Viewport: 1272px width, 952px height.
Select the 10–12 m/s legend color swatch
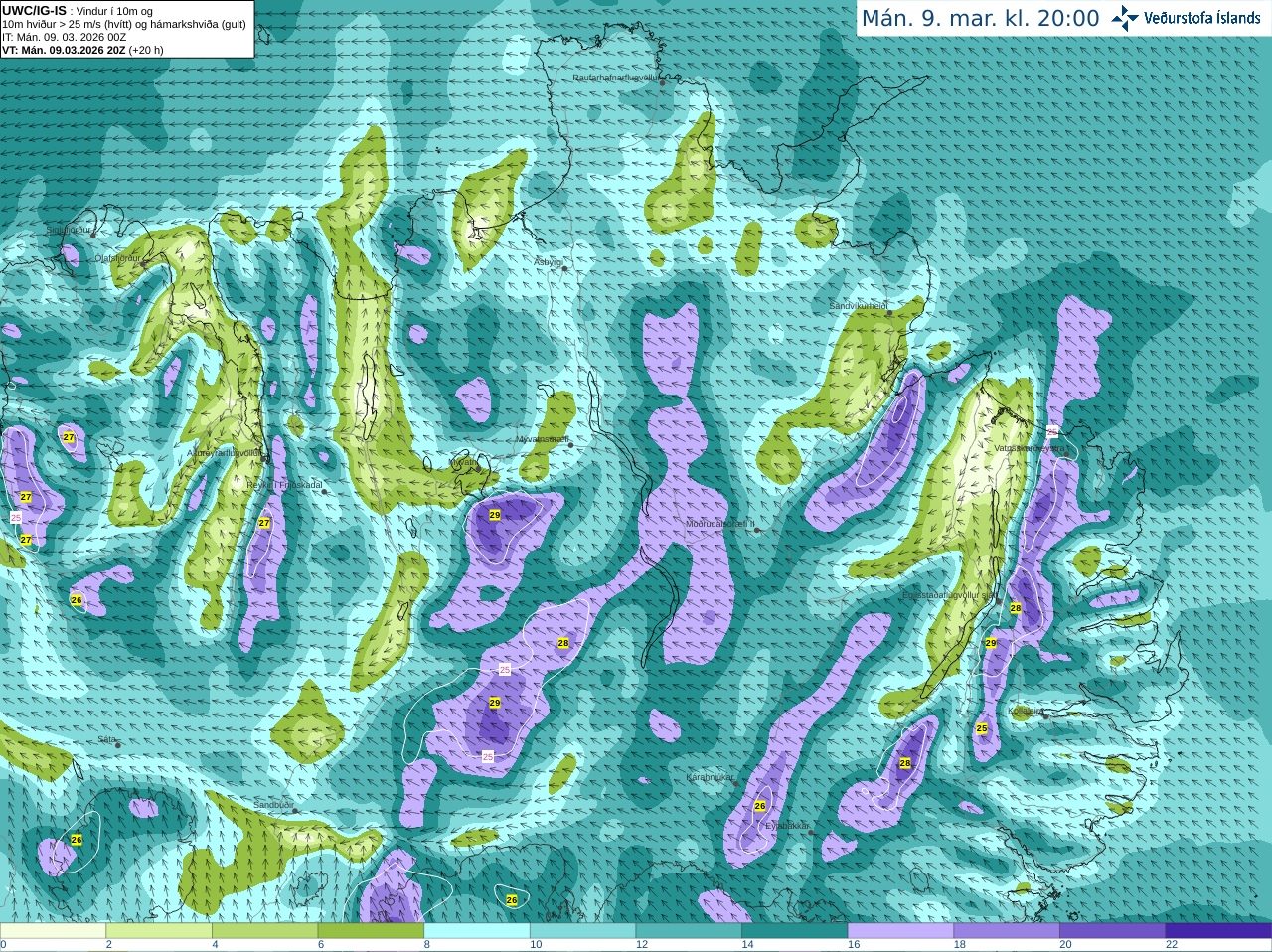[x=582, y=931]
